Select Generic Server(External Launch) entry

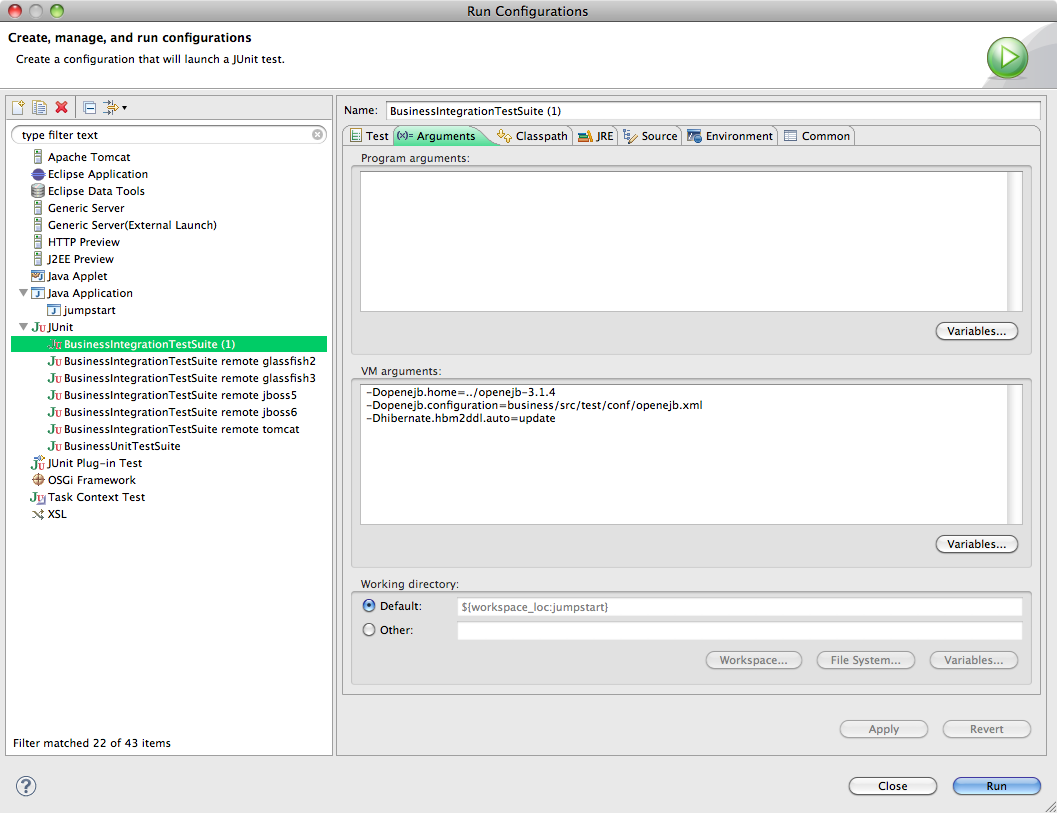point(132,225)
